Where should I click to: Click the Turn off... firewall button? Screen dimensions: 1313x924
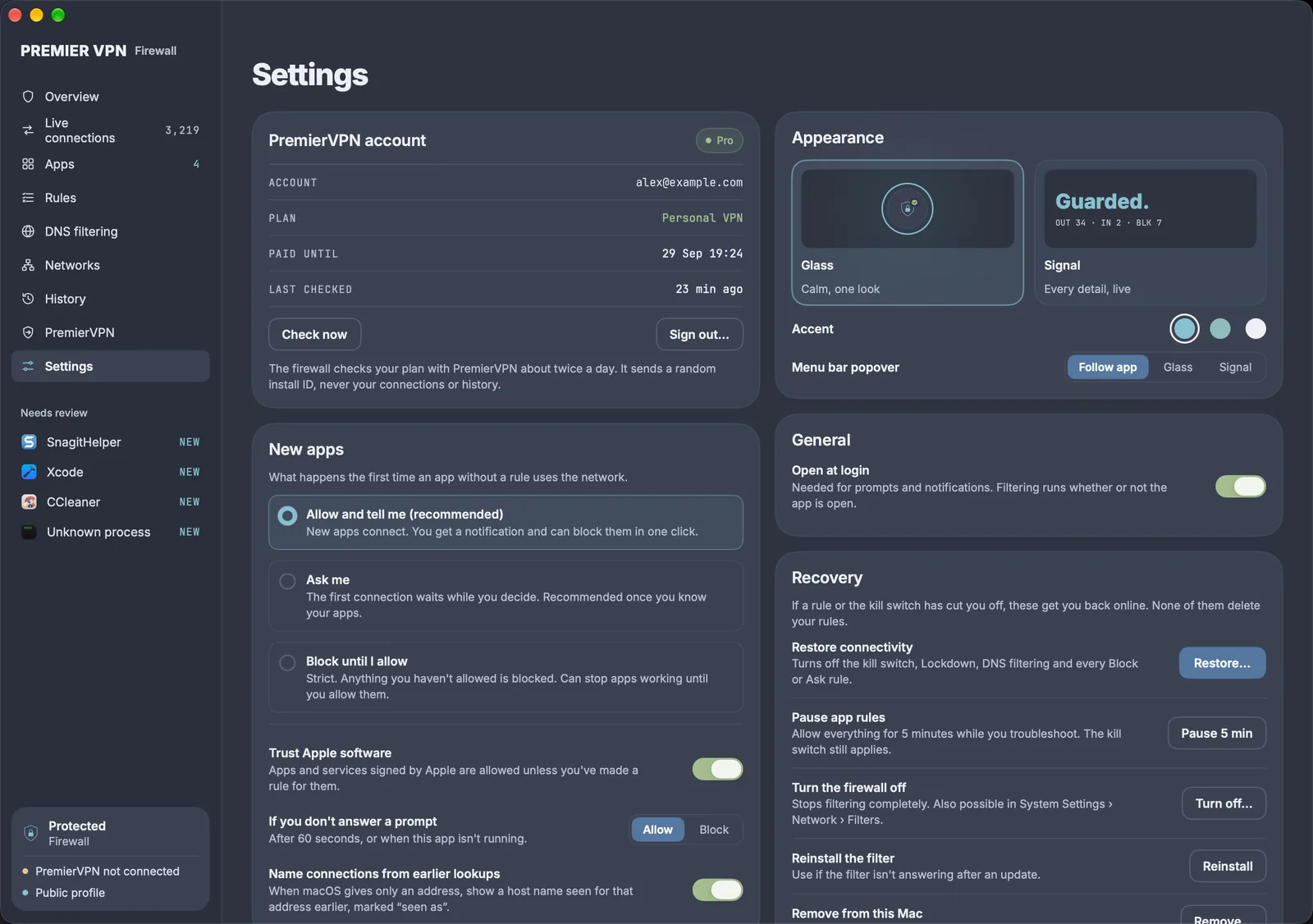[1224, 803]
